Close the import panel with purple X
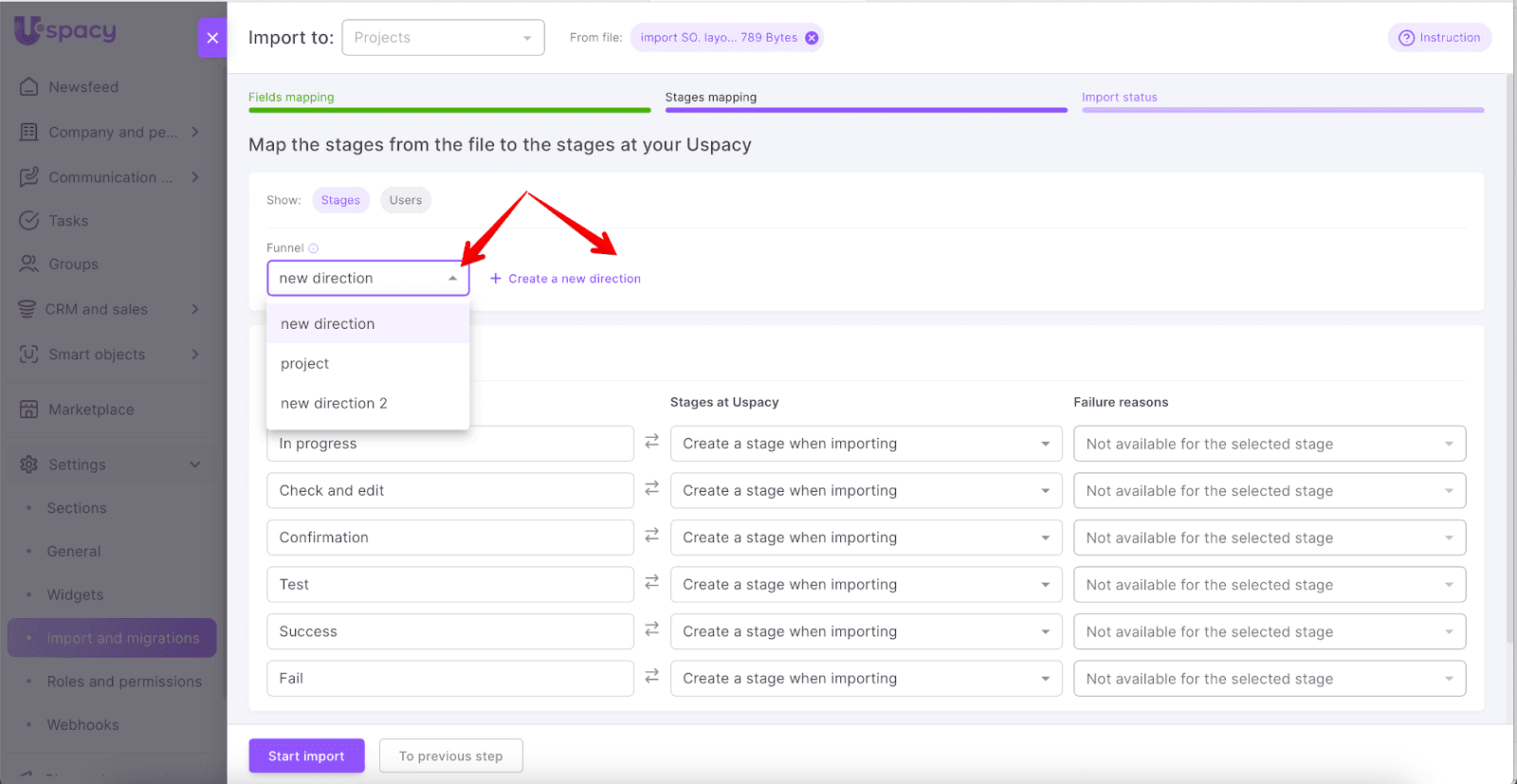The image size is (1517, 784). point(212,38)
